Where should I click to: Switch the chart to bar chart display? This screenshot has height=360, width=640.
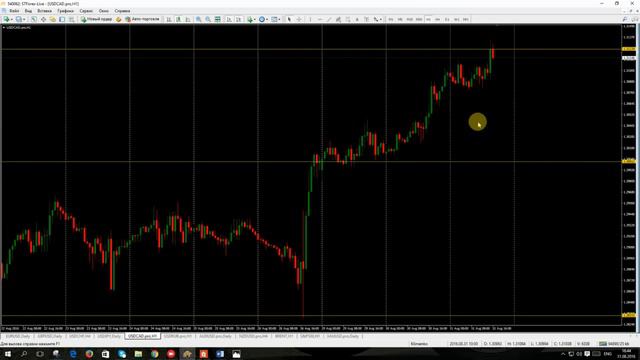(x=169, y=19)
